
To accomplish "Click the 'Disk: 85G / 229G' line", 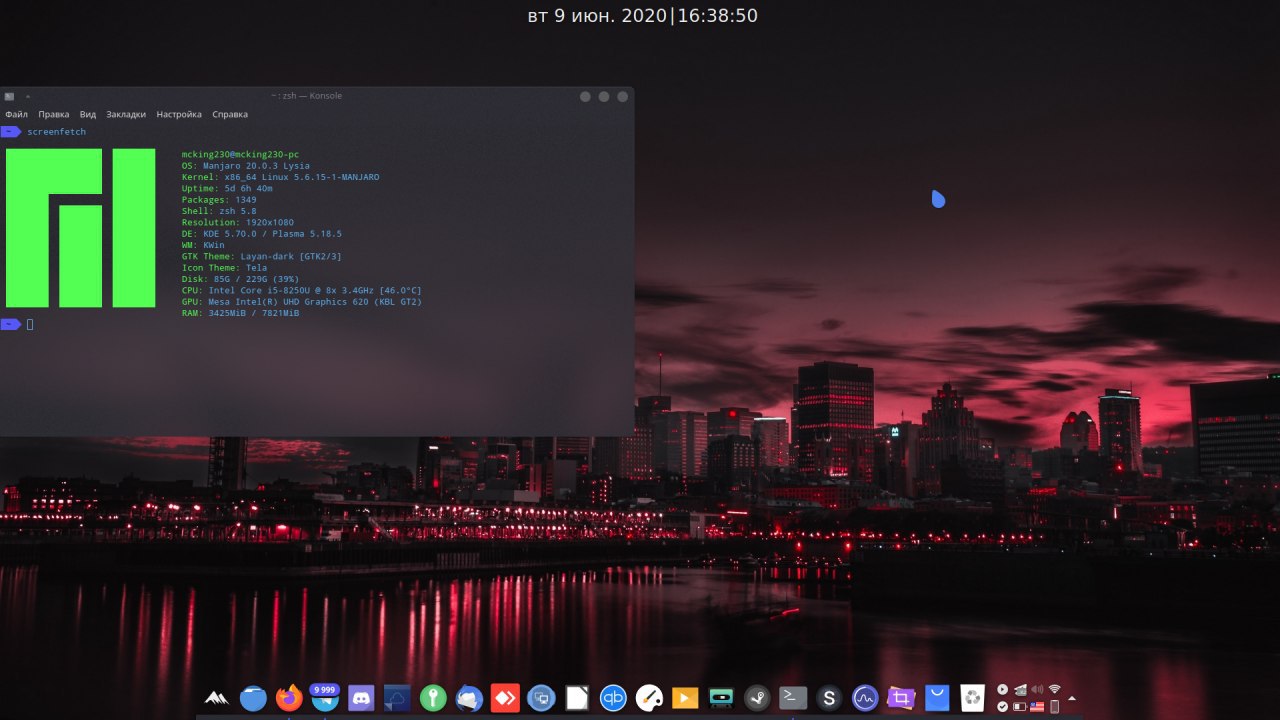I will coord(240,279).
